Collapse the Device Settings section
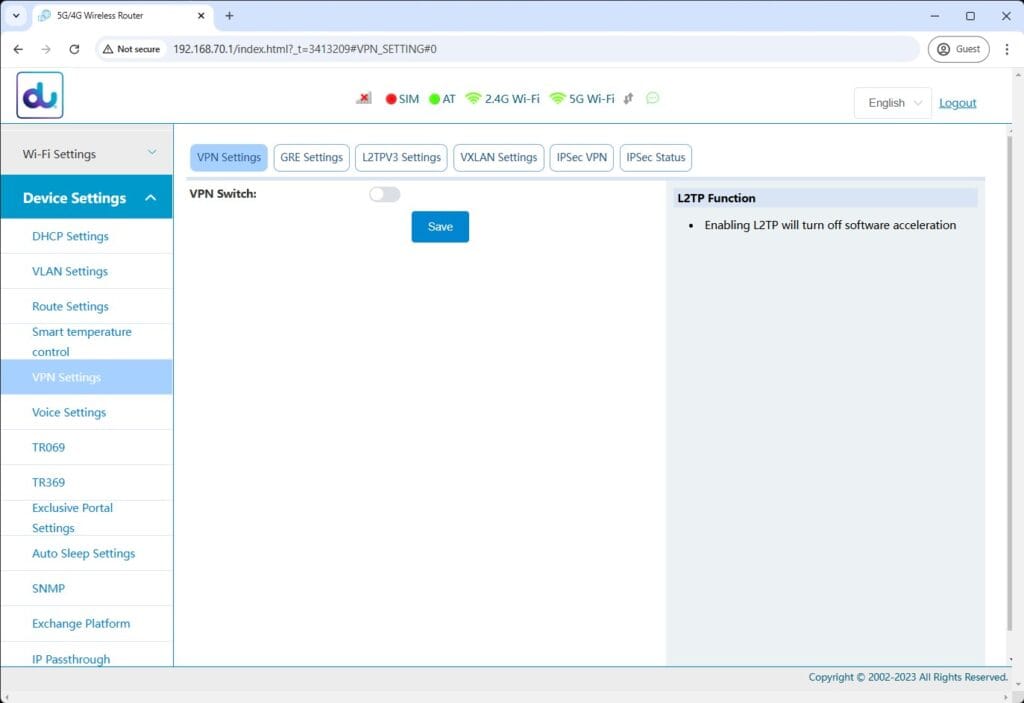1024x703 pixels. [x=87, y=197]
